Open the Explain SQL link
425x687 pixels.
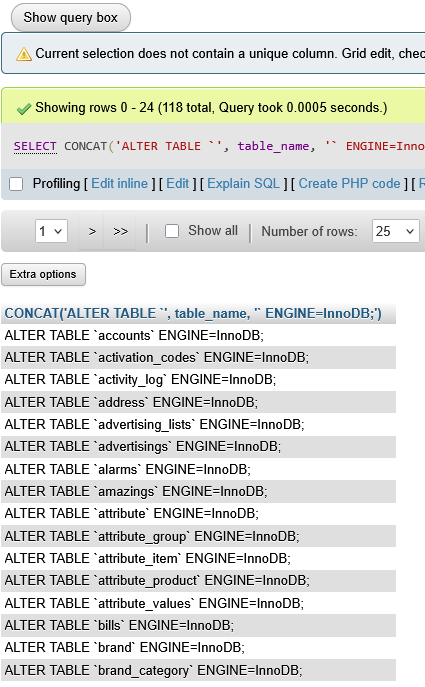point(243,184)
